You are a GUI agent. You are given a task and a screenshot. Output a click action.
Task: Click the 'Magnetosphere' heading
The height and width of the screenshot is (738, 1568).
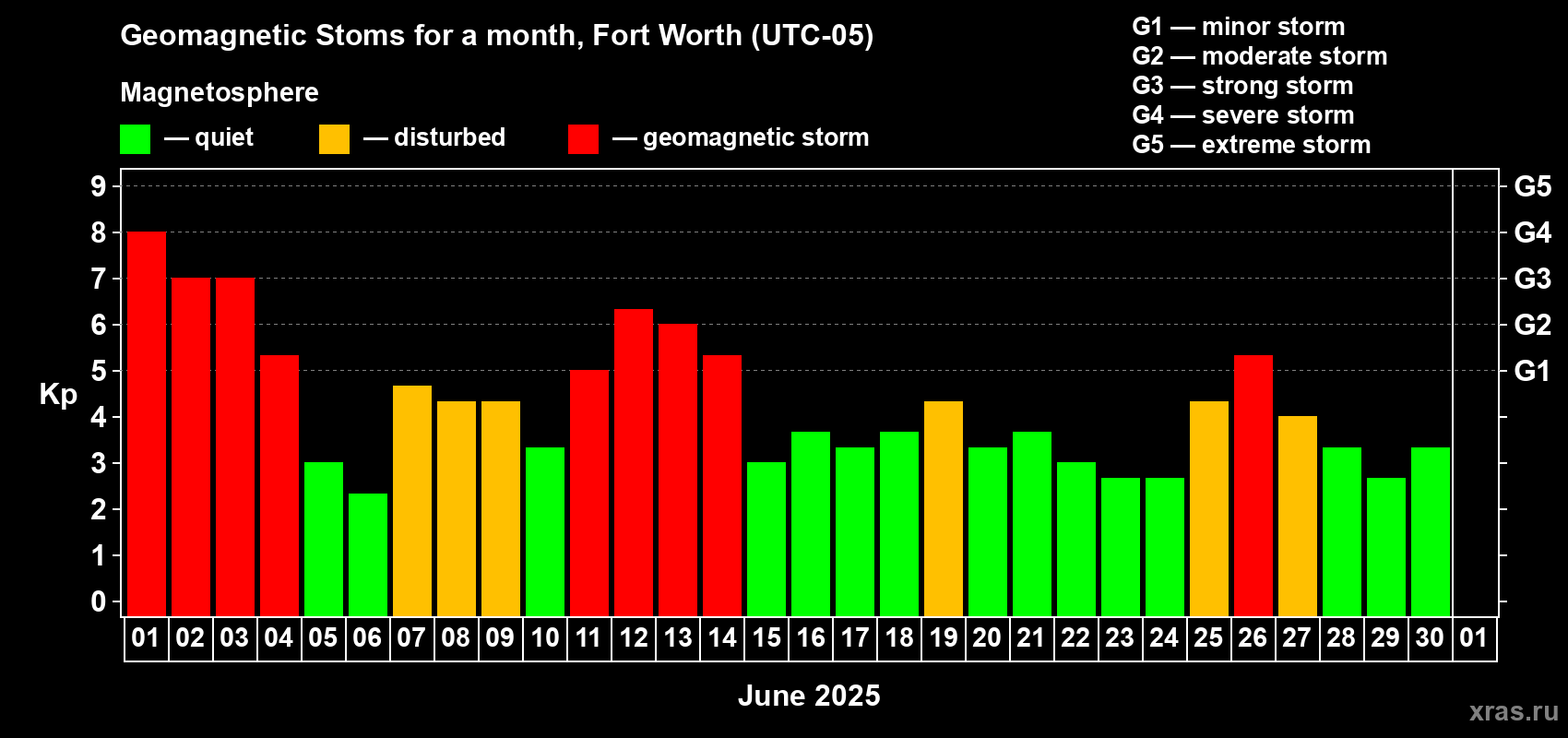(220, 92)
